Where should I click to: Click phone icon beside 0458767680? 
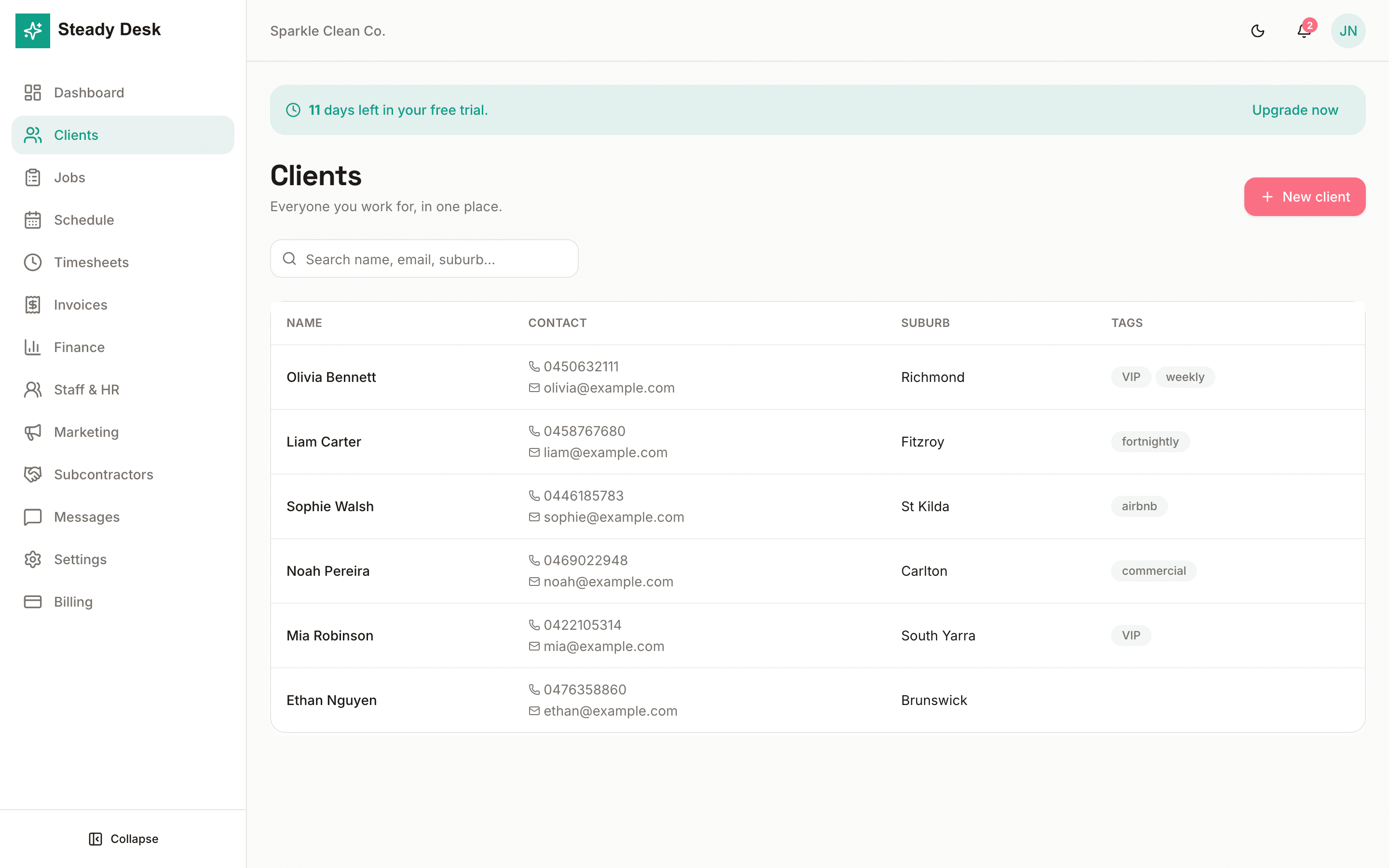click(534, 431)
